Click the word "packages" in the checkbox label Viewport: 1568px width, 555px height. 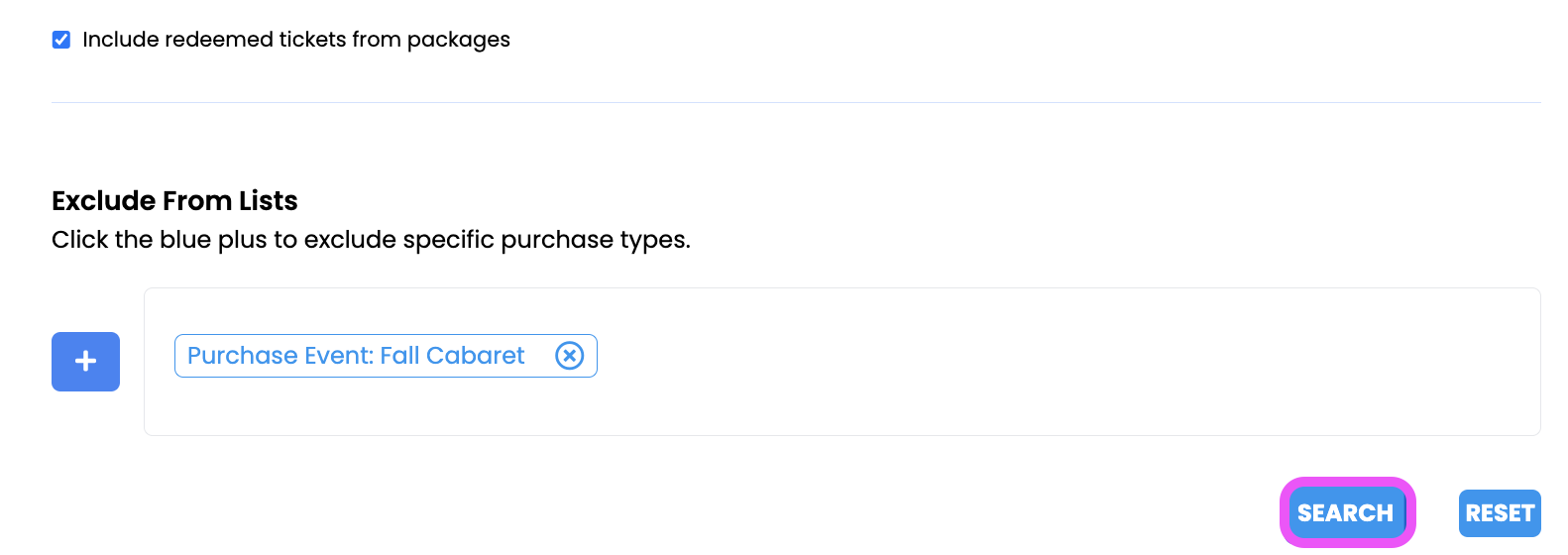tap(458, 40)
